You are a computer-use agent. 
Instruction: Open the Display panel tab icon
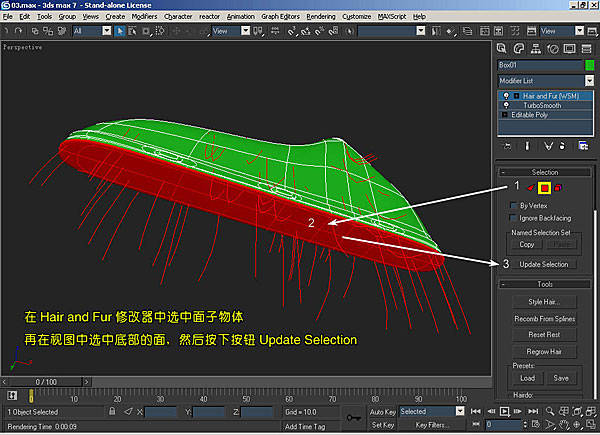pos(569,49)
